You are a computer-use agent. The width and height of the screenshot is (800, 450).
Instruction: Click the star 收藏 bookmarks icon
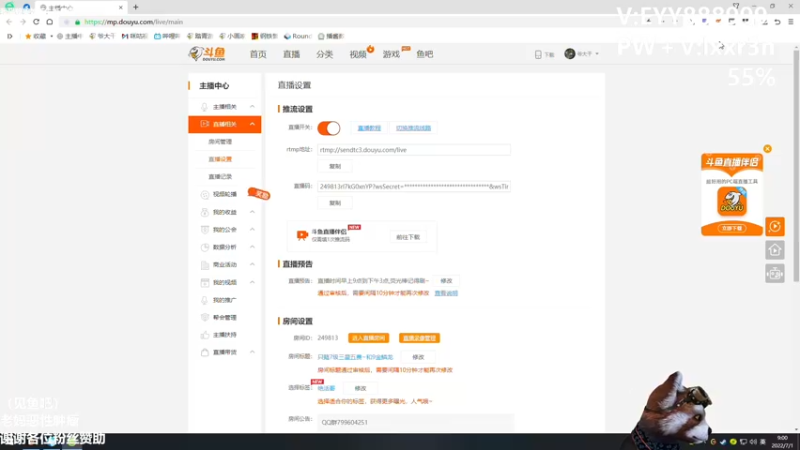28,36
